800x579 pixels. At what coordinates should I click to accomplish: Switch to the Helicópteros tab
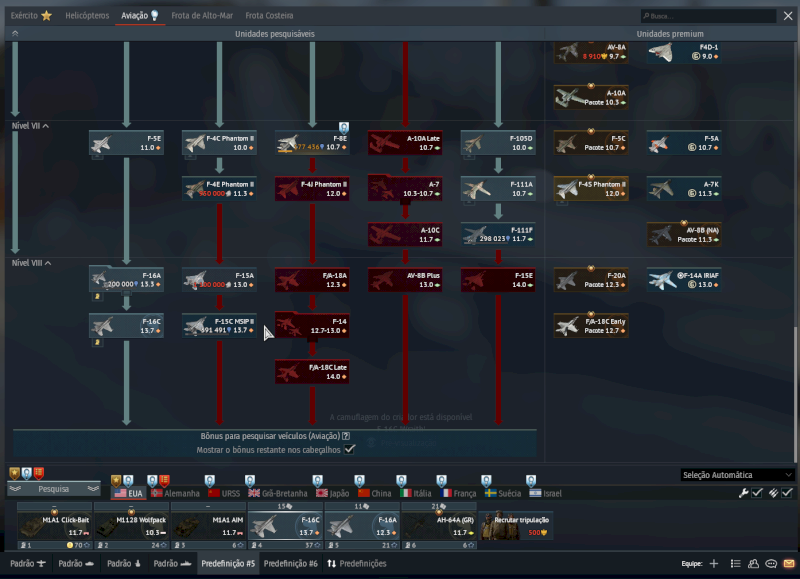point(88,16)
